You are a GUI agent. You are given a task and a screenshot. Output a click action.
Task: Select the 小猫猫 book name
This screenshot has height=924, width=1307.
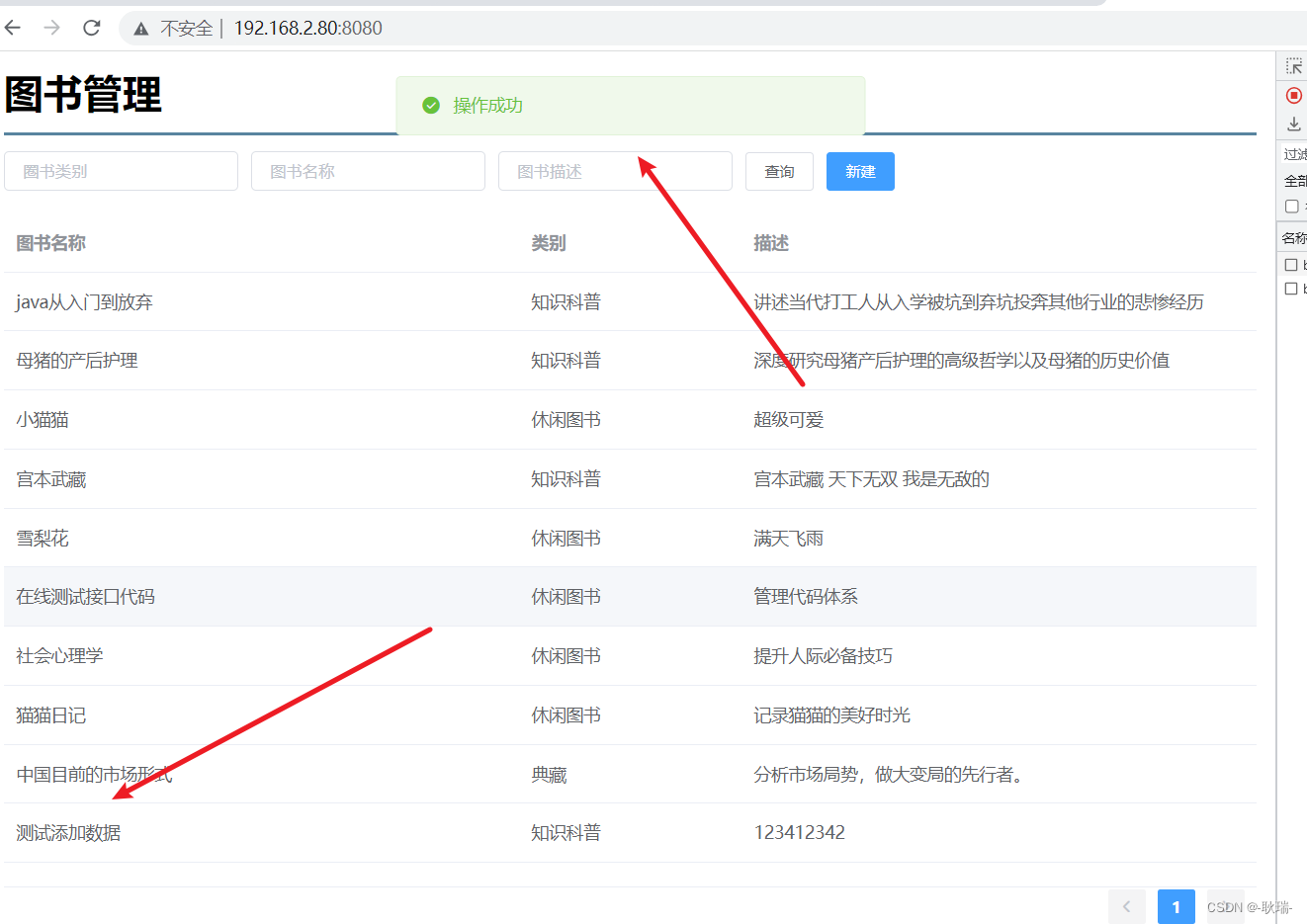coord(43,420)
